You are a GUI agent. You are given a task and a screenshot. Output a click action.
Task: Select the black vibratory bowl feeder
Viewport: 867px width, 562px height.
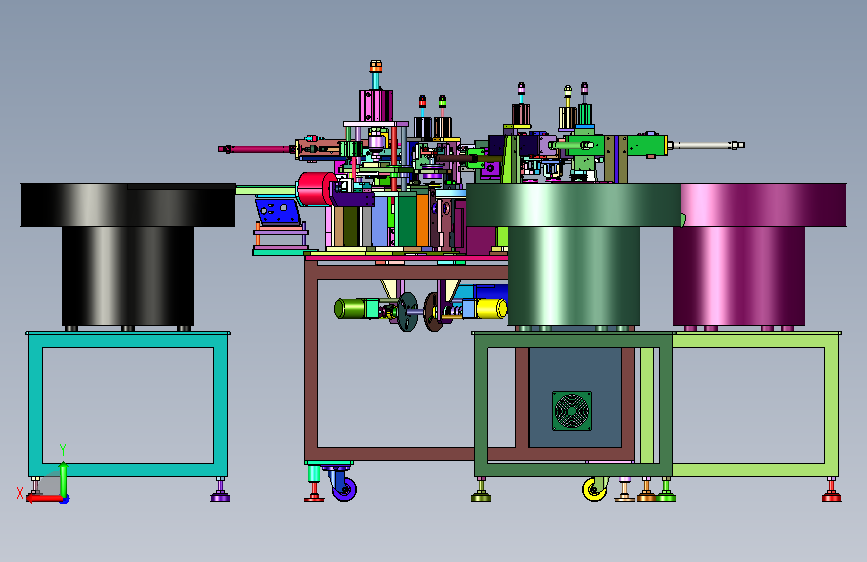point(128,254)
